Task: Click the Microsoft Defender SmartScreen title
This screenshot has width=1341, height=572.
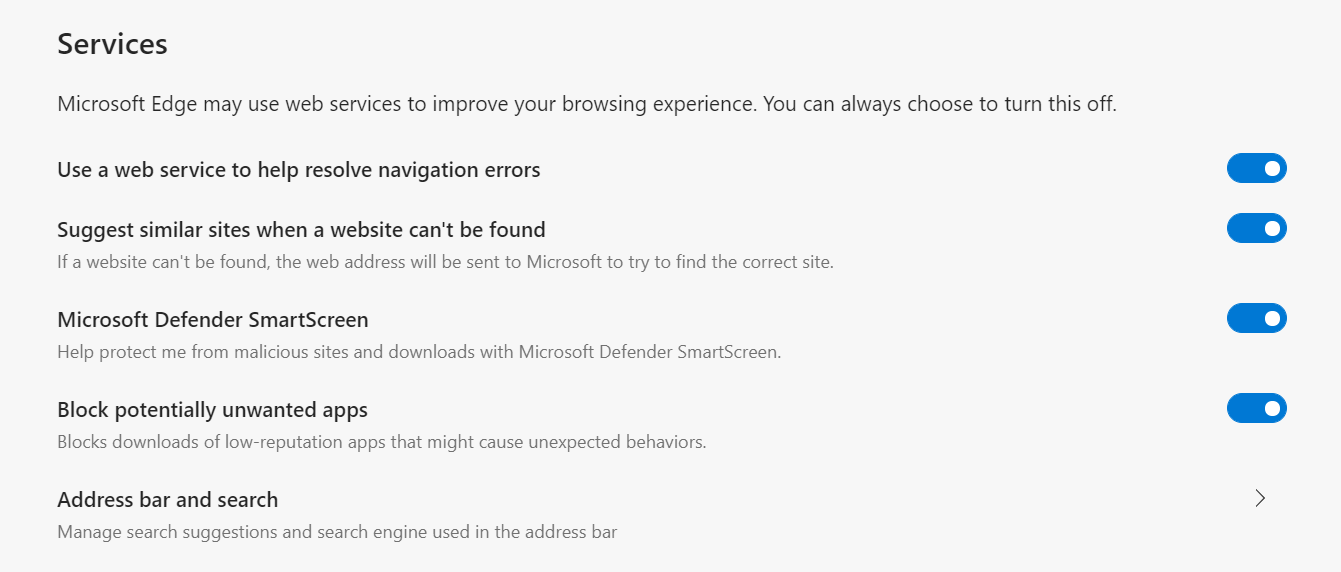Action: [x=213, y=320]
